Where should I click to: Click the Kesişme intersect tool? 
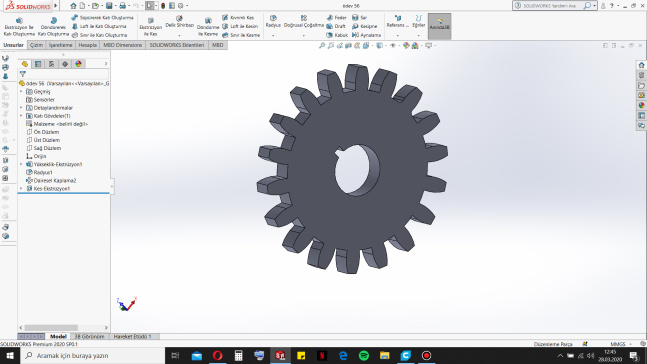coord(364,26)
